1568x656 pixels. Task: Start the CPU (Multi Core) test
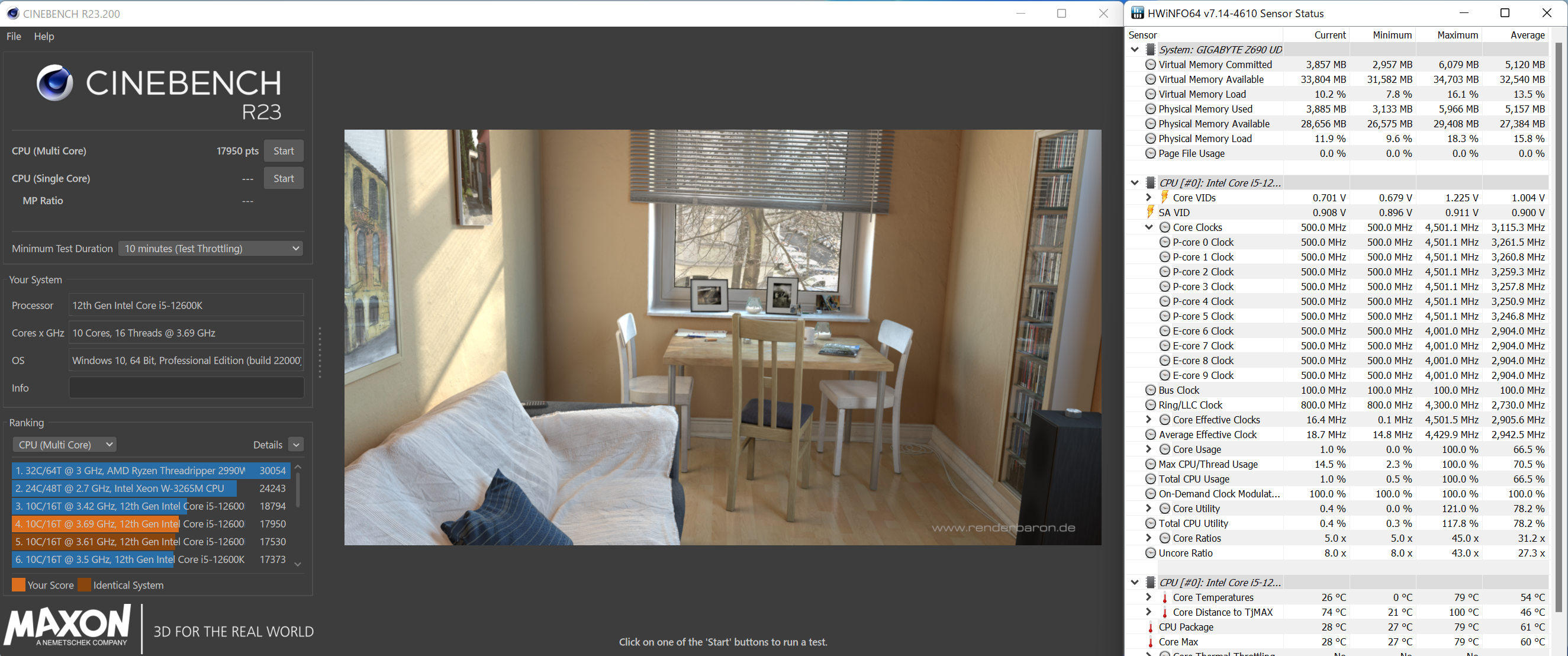click(283, 151)
